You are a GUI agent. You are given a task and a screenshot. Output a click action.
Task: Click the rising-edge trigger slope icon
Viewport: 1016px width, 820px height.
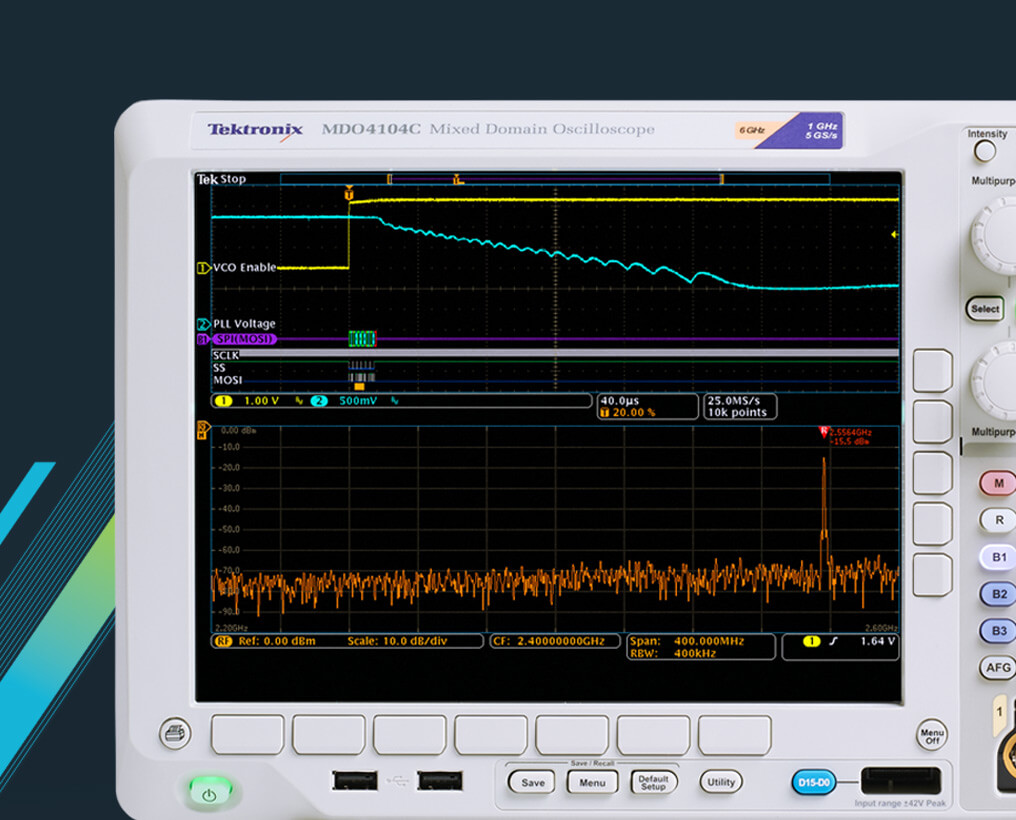pos(833,641)
